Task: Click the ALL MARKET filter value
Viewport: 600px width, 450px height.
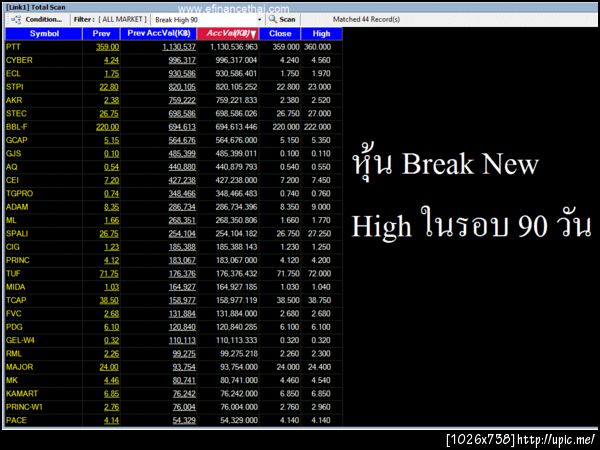Action: pos(122,20)
